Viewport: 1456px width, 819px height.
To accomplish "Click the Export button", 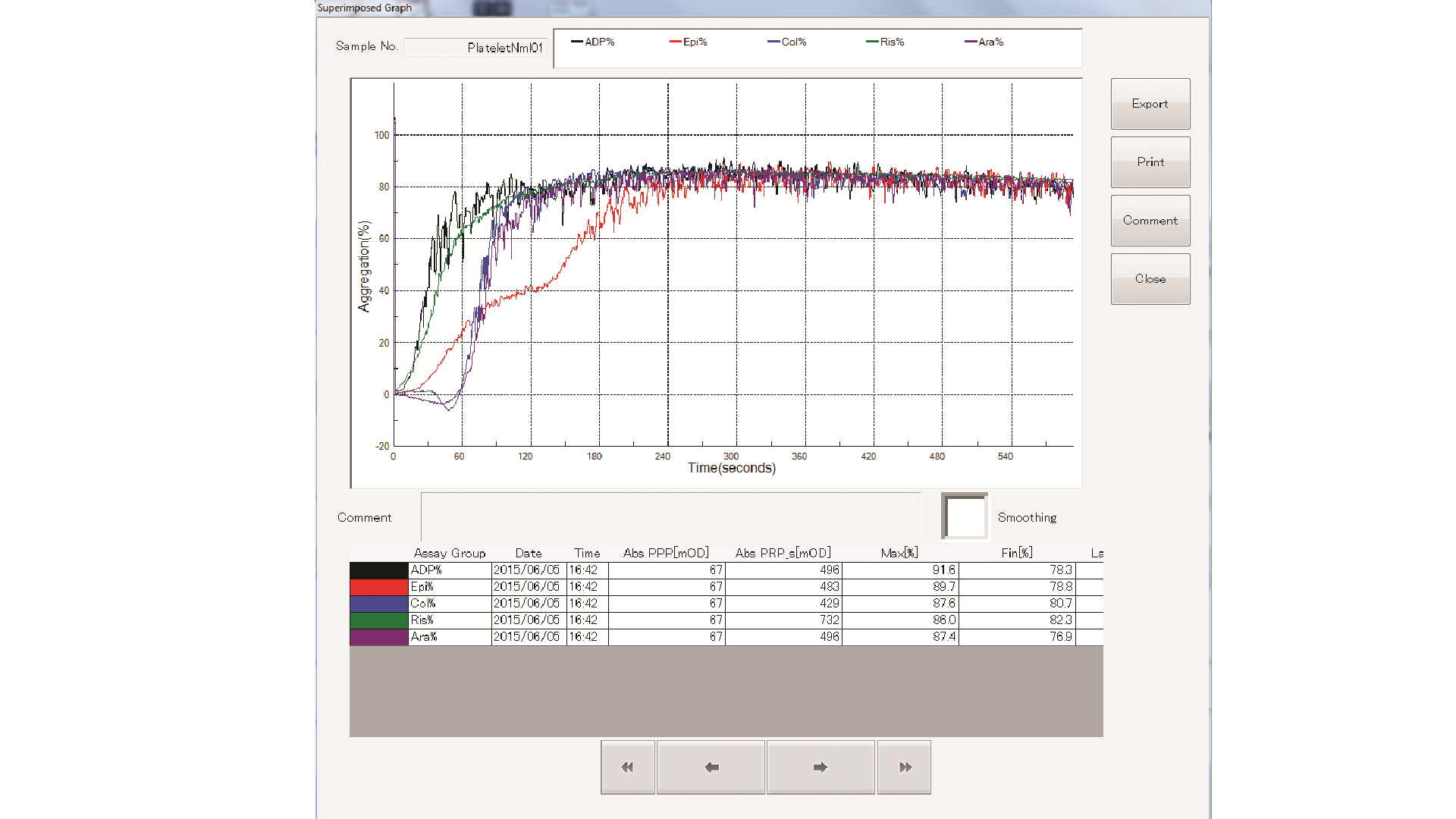I will pos(1150,104).
